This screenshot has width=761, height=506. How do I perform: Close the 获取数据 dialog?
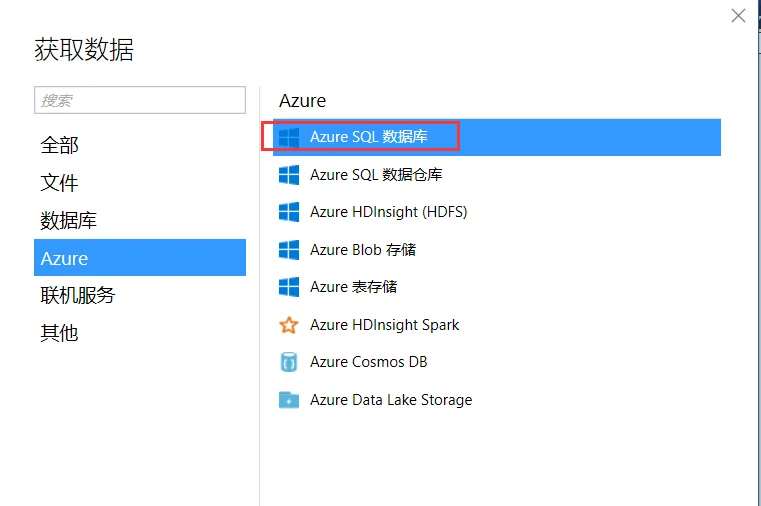(738, 16)
